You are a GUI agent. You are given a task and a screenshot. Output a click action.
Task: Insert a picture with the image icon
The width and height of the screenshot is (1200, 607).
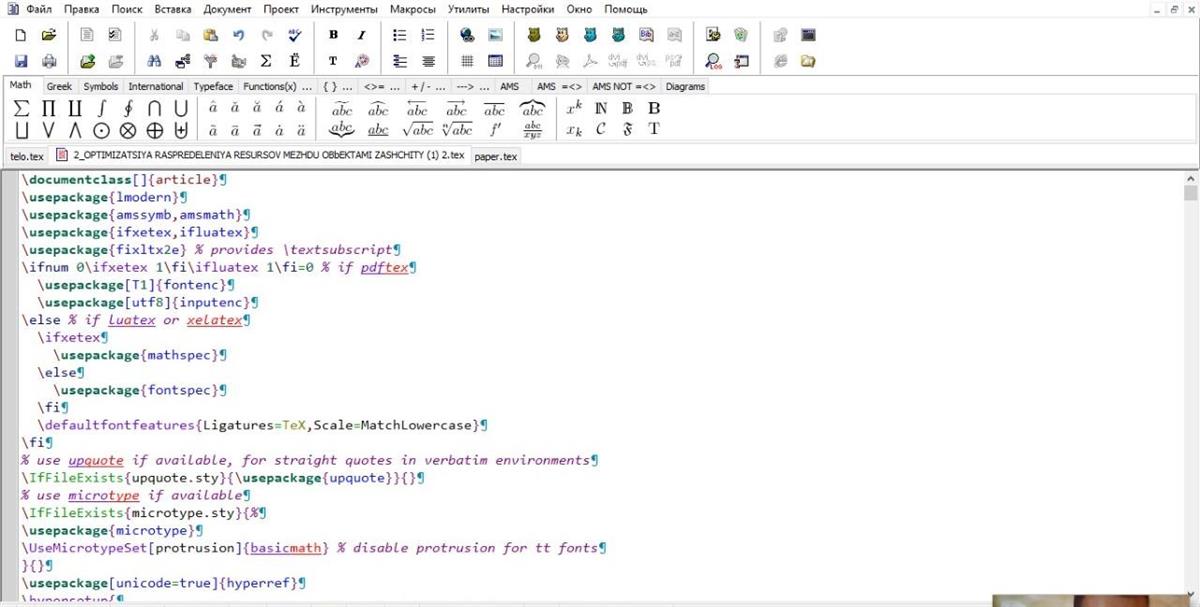(495, 35)
